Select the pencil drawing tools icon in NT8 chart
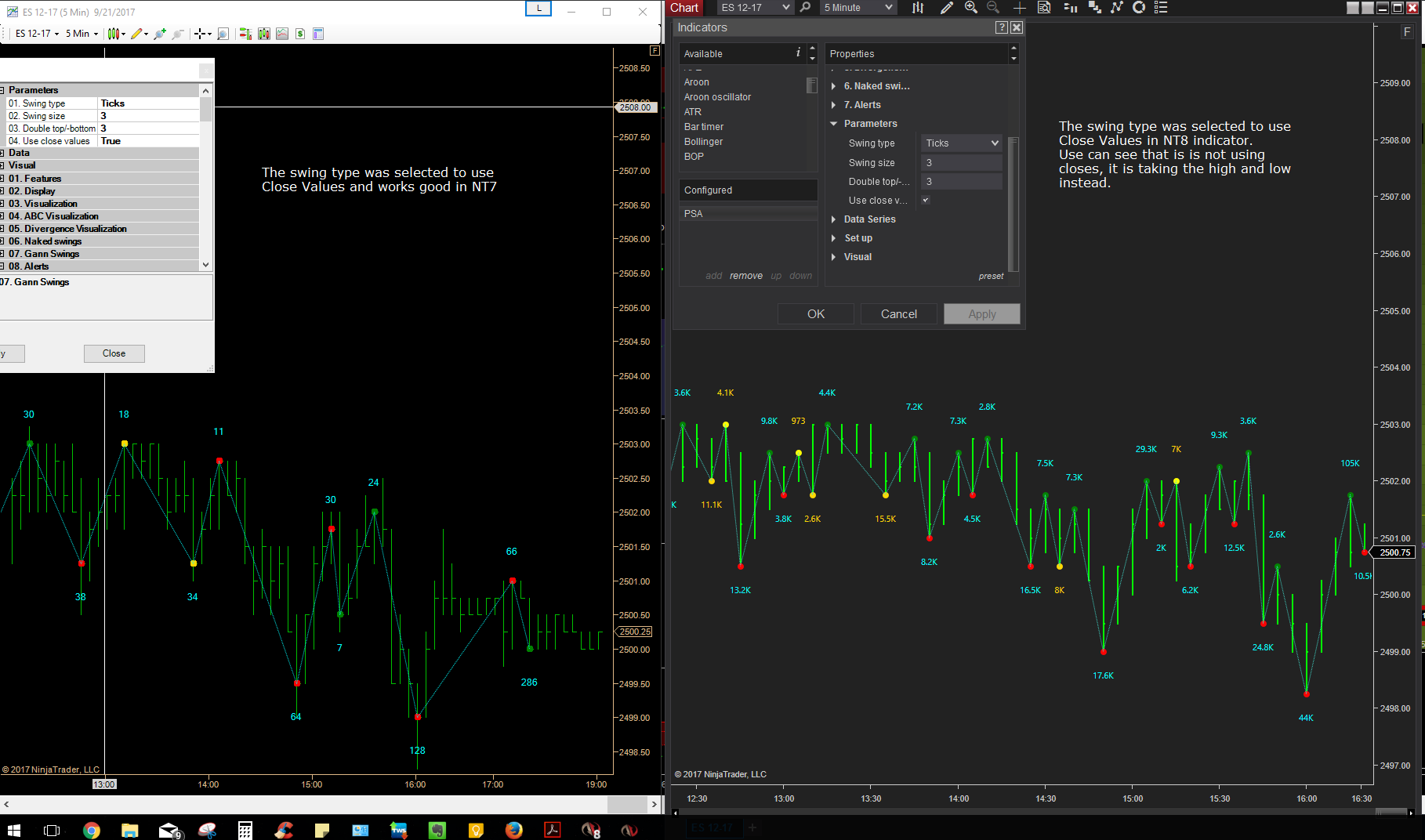The width and height of the screenshot is (1425, 840). (946, 7)
